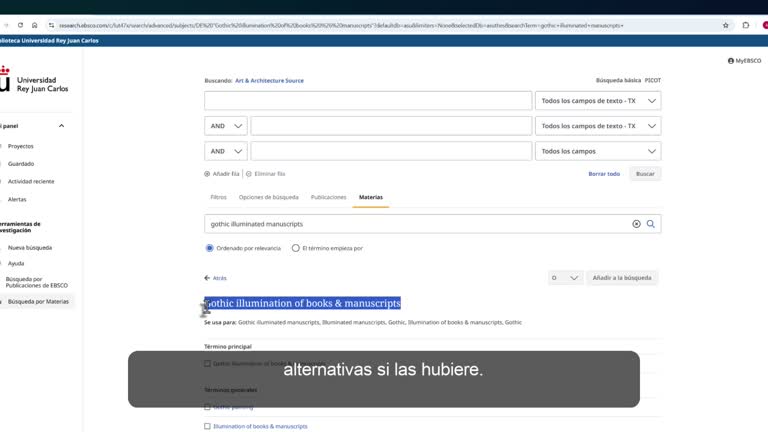768x432 pixels.
Task: Click Añadir fila plus icon
Action: 207,174
